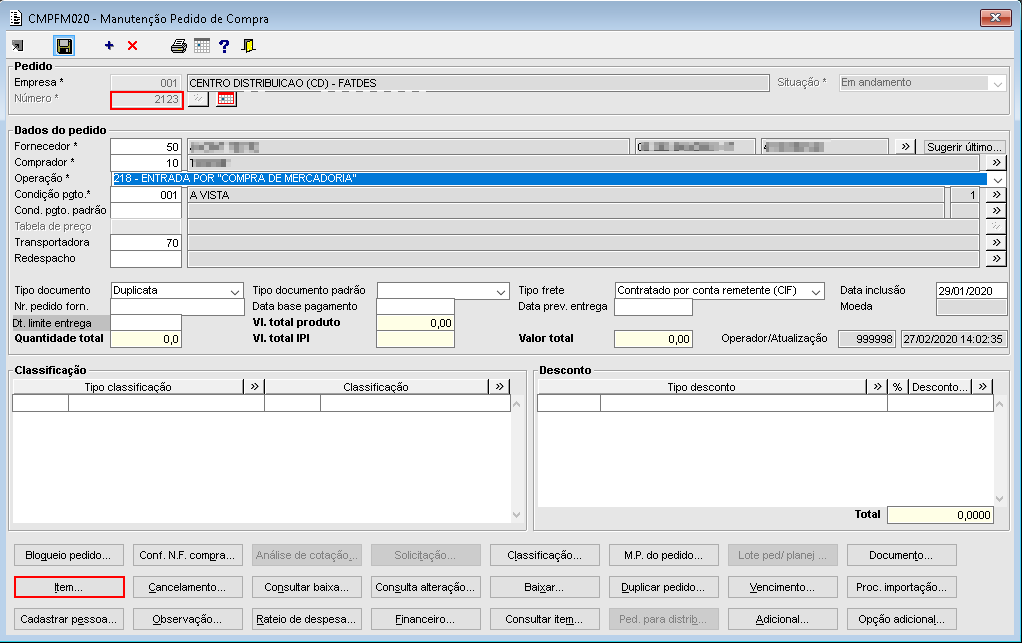Click the Dt. limite entrega field
The image size is (1022, 643).
tap(146, 323)
